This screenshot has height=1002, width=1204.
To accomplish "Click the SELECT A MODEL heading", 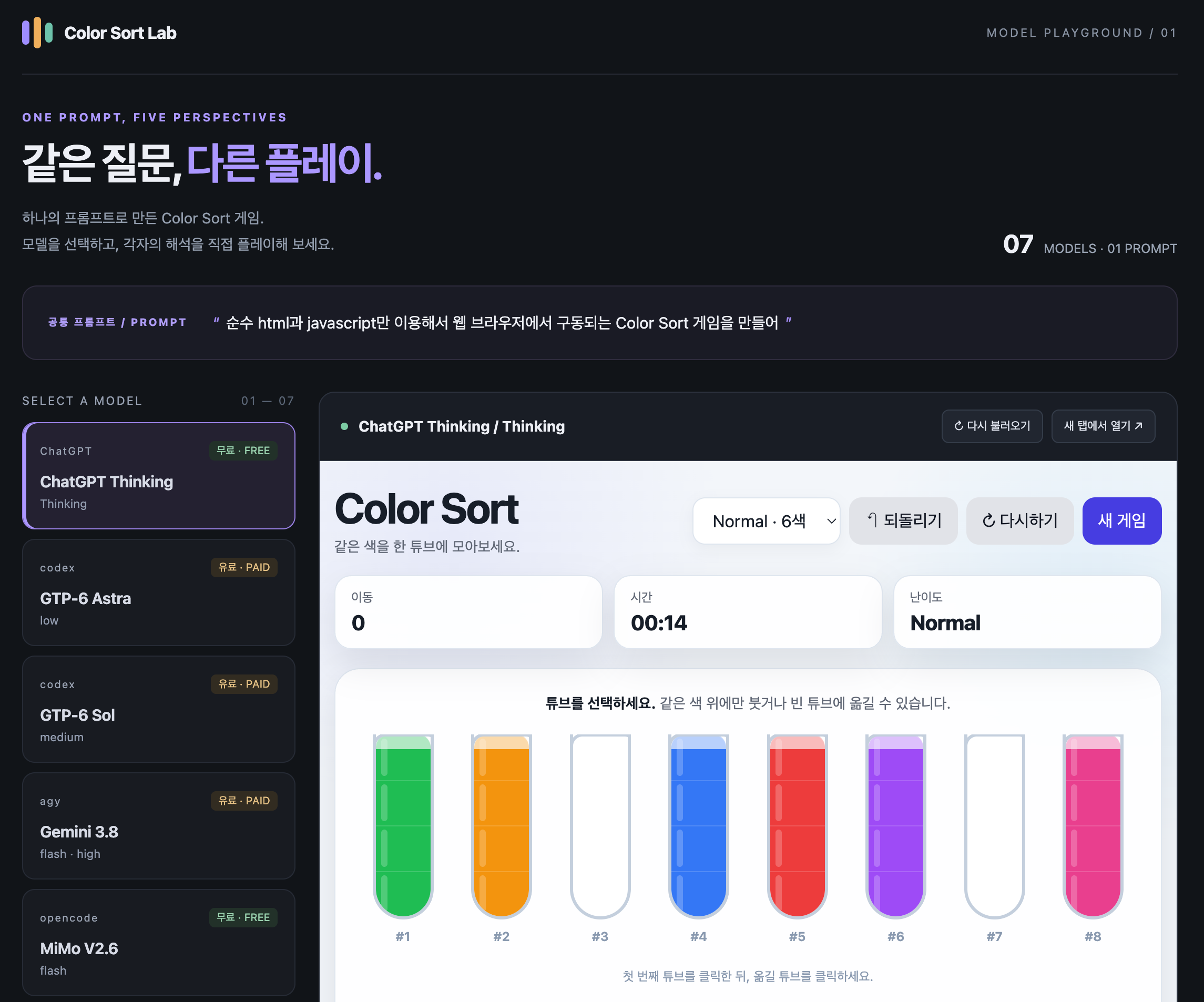I will click(82, 401).
